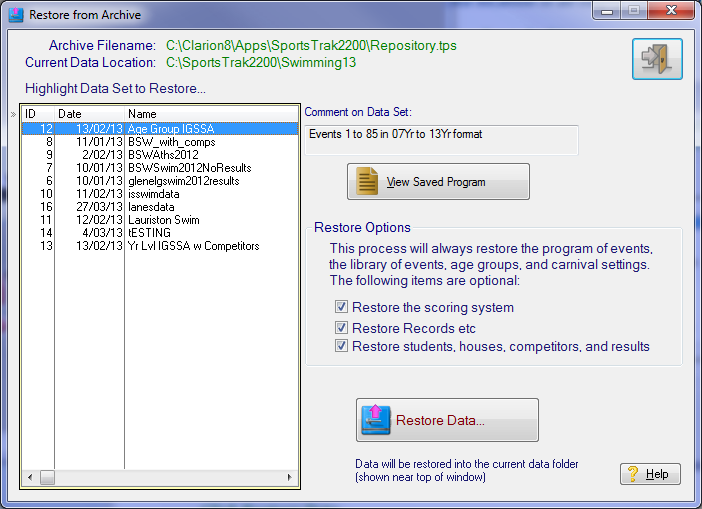This screenshot has height=509, width=702.
Task: Click the Archive Filename path text
Action: pyautogui.click(x=311, y=46)
